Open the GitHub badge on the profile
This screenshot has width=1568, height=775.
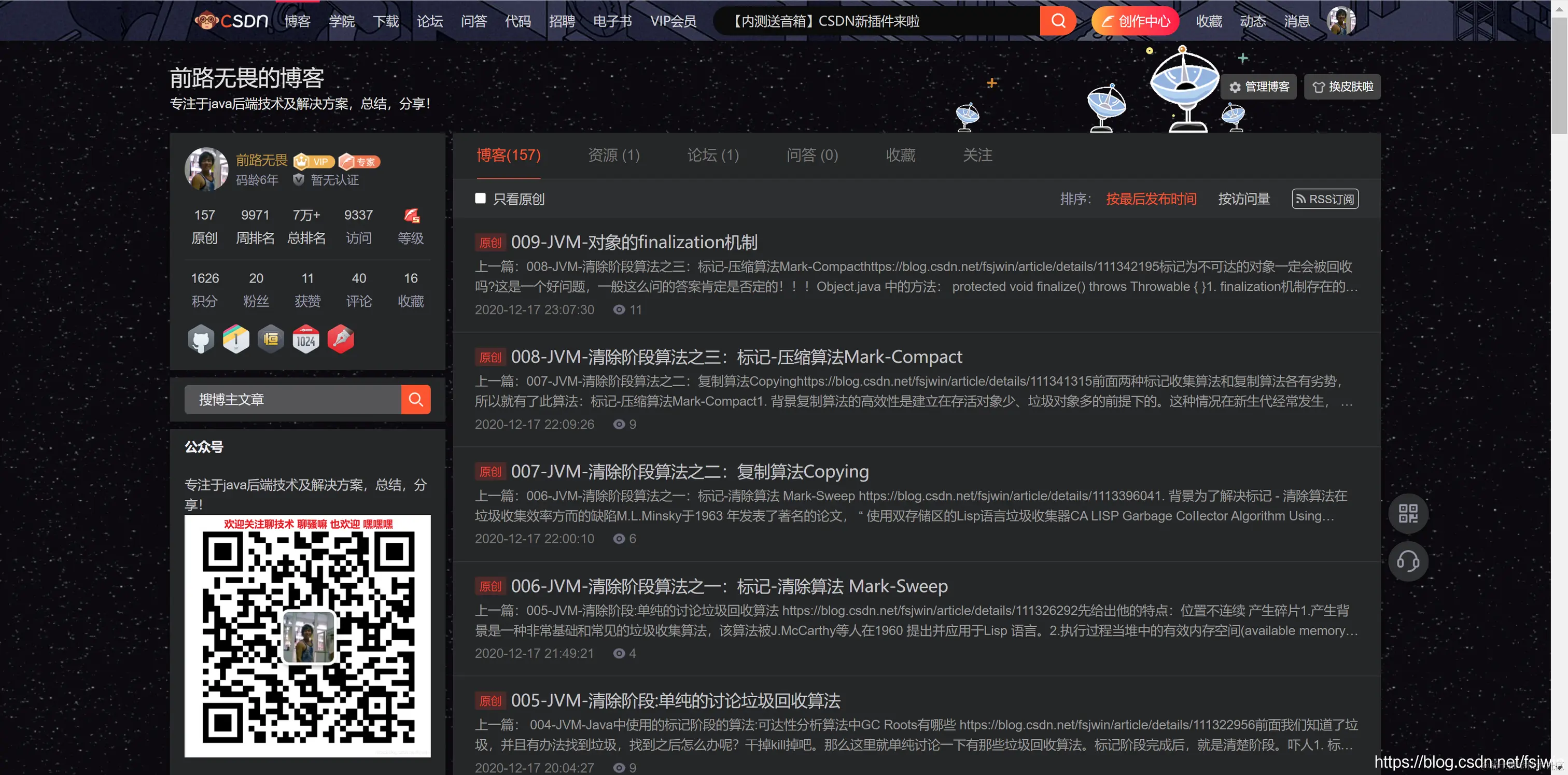(x=201, y=339)
